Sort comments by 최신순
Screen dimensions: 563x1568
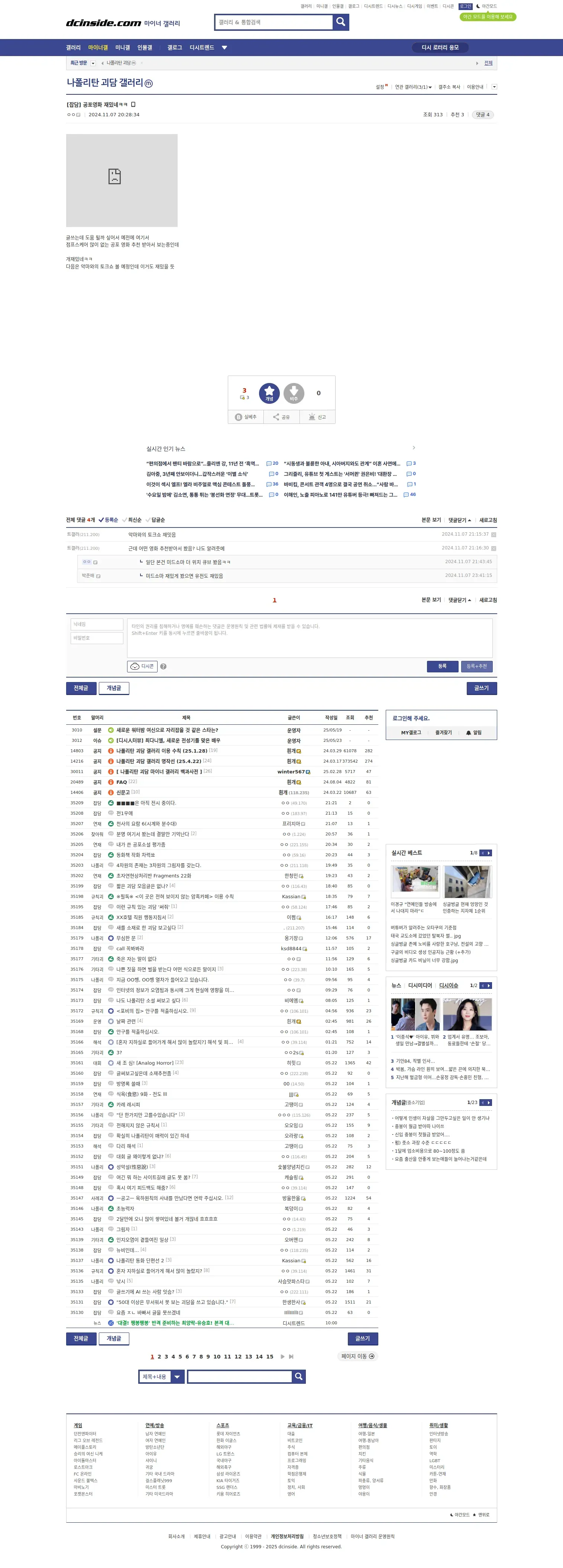click(x=132, y=520)
